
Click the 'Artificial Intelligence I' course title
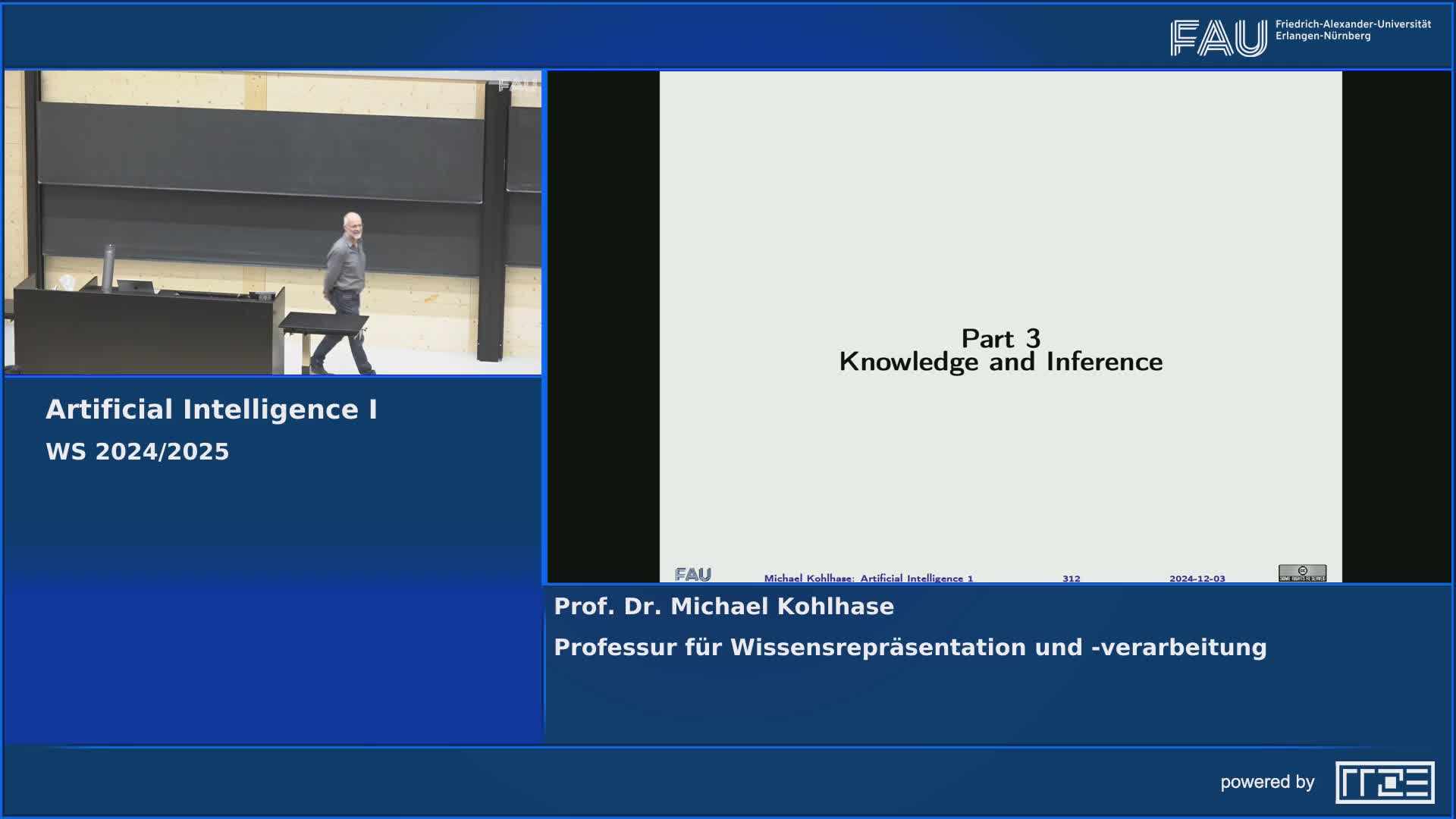tap(212, 409)
